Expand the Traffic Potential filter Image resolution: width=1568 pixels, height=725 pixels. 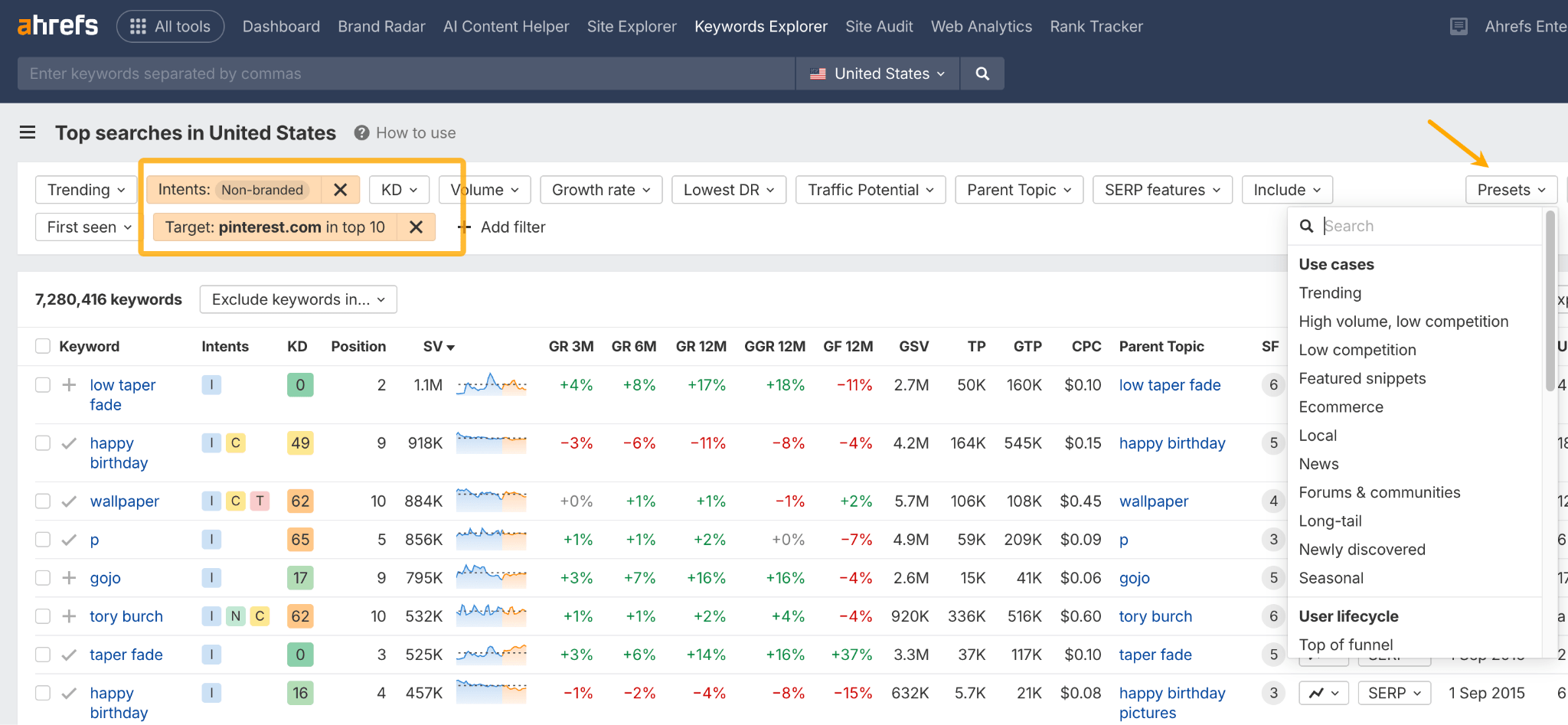coord(870,189)
